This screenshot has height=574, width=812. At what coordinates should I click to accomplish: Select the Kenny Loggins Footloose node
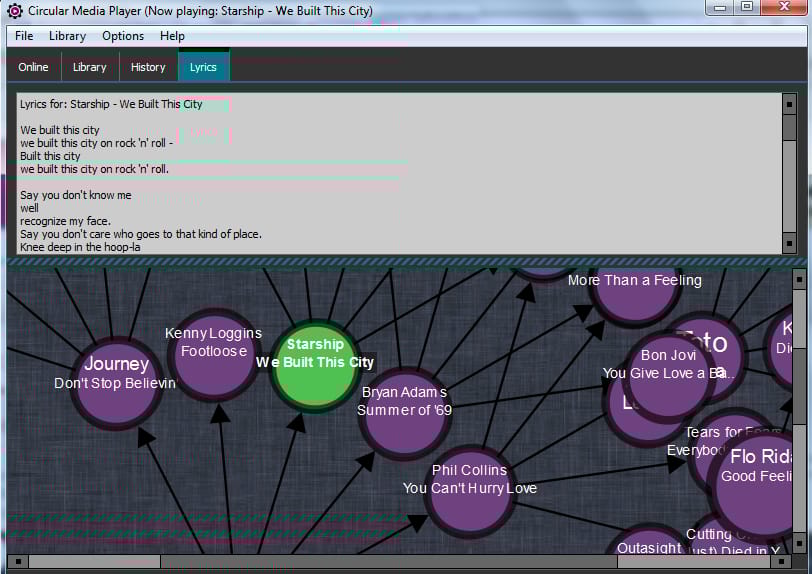click(213, 354)
